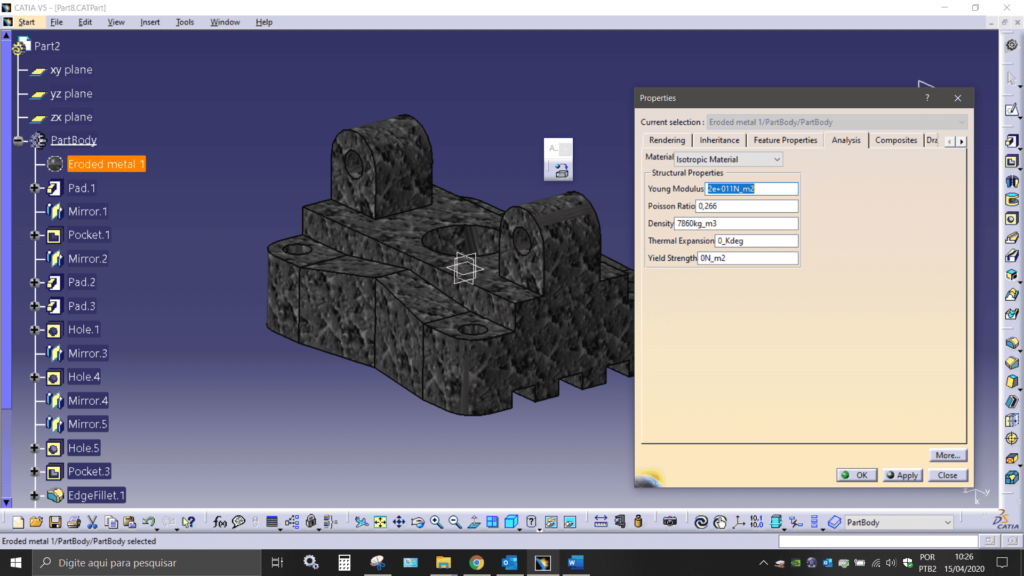
Task: Click the Print icon in toolbar
Action: coord(73,522)
